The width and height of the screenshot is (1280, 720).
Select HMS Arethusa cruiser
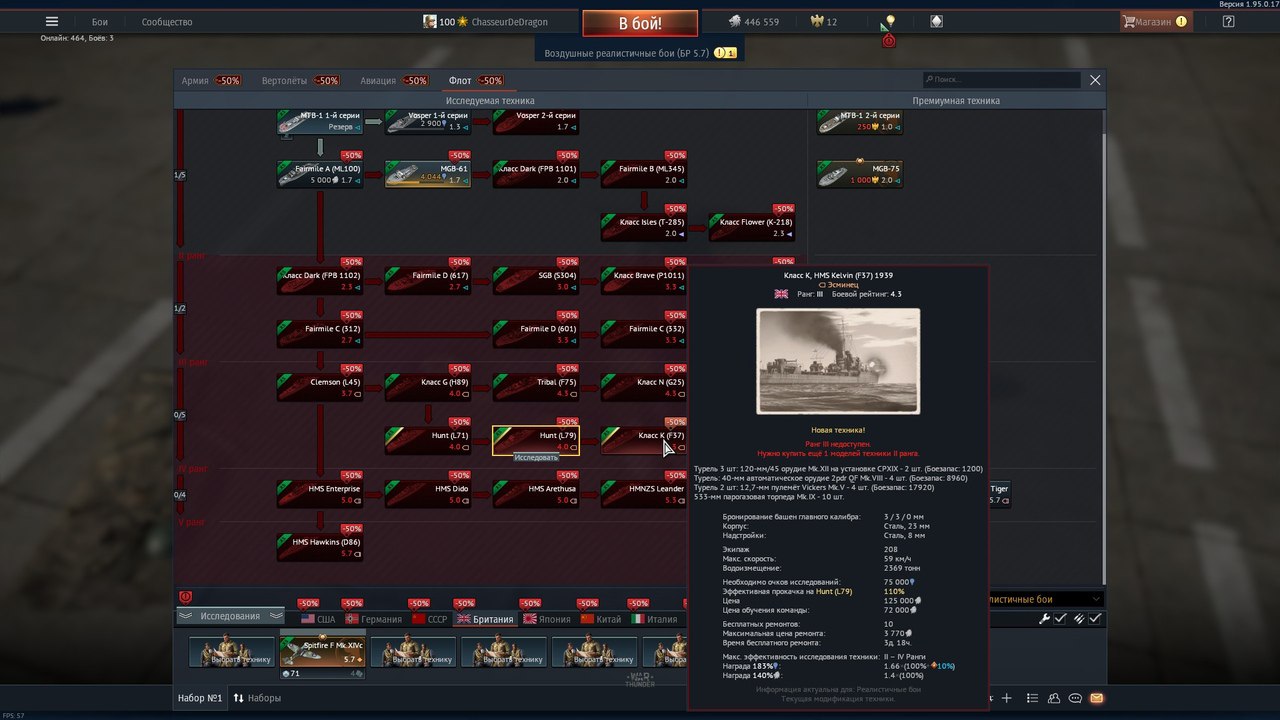pyautogui.click(x=536, y=494)
